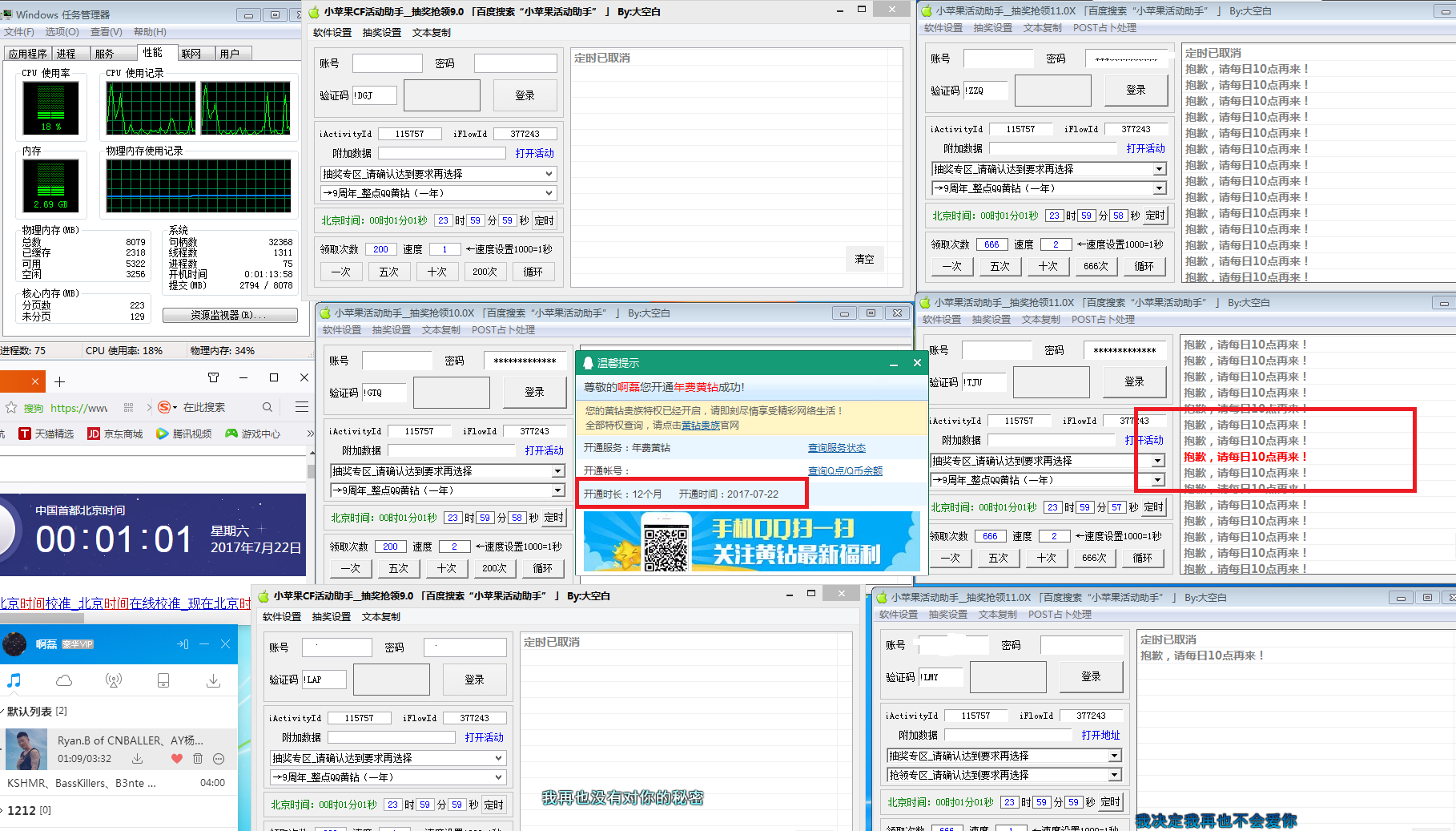Viewport: 1456px width, 831px height.
Task: Open POST占卜处理 menu in the !ZZQ window
Action: (x=1104, y=28)
